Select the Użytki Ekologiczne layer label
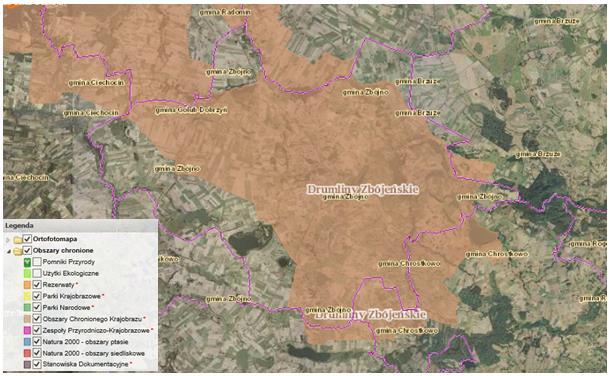The width and height of the screenshot is (610, 376). (71, 273)
